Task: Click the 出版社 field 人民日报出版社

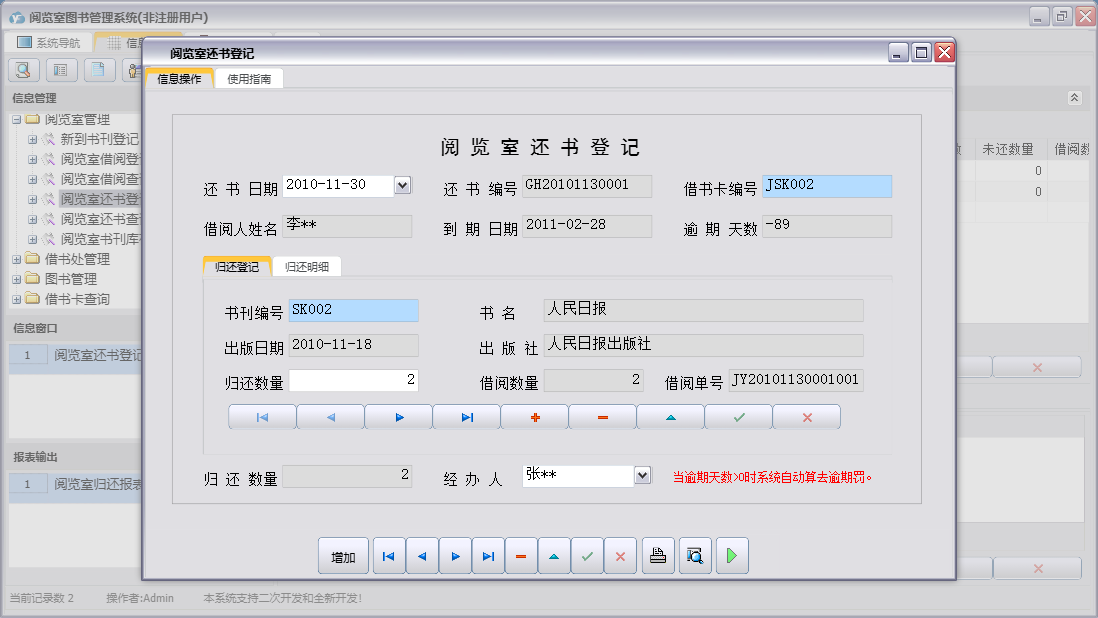Action: tap(704, 345)
